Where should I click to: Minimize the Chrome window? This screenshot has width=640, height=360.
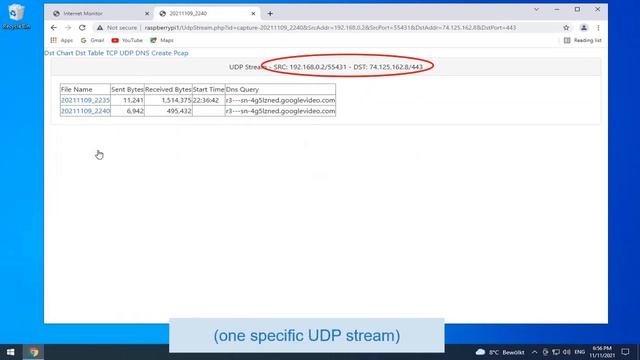tap(557, 9)
